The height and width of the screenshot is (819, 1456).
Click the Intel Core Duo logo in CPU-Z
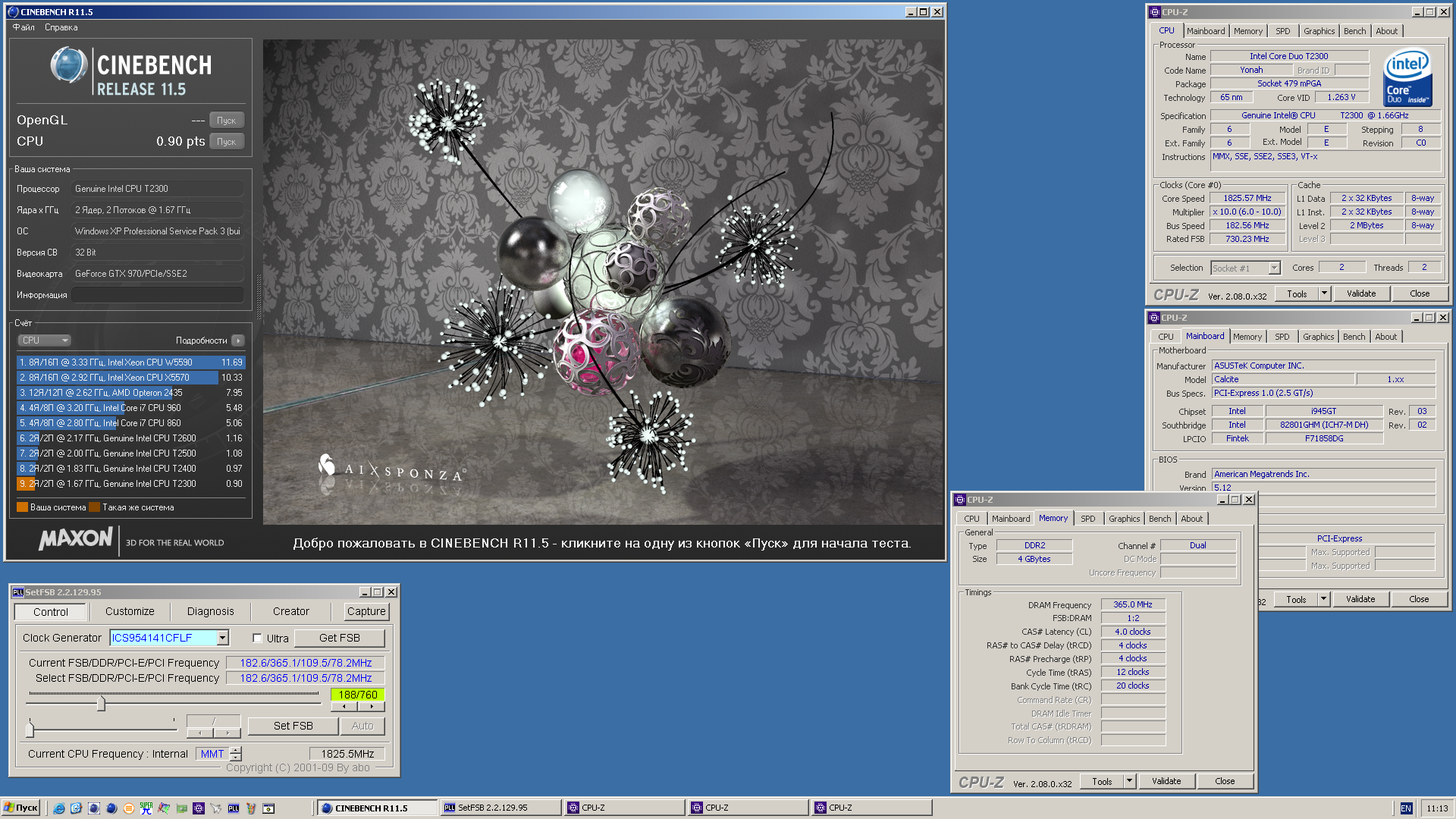click(x=1407, y=77)
